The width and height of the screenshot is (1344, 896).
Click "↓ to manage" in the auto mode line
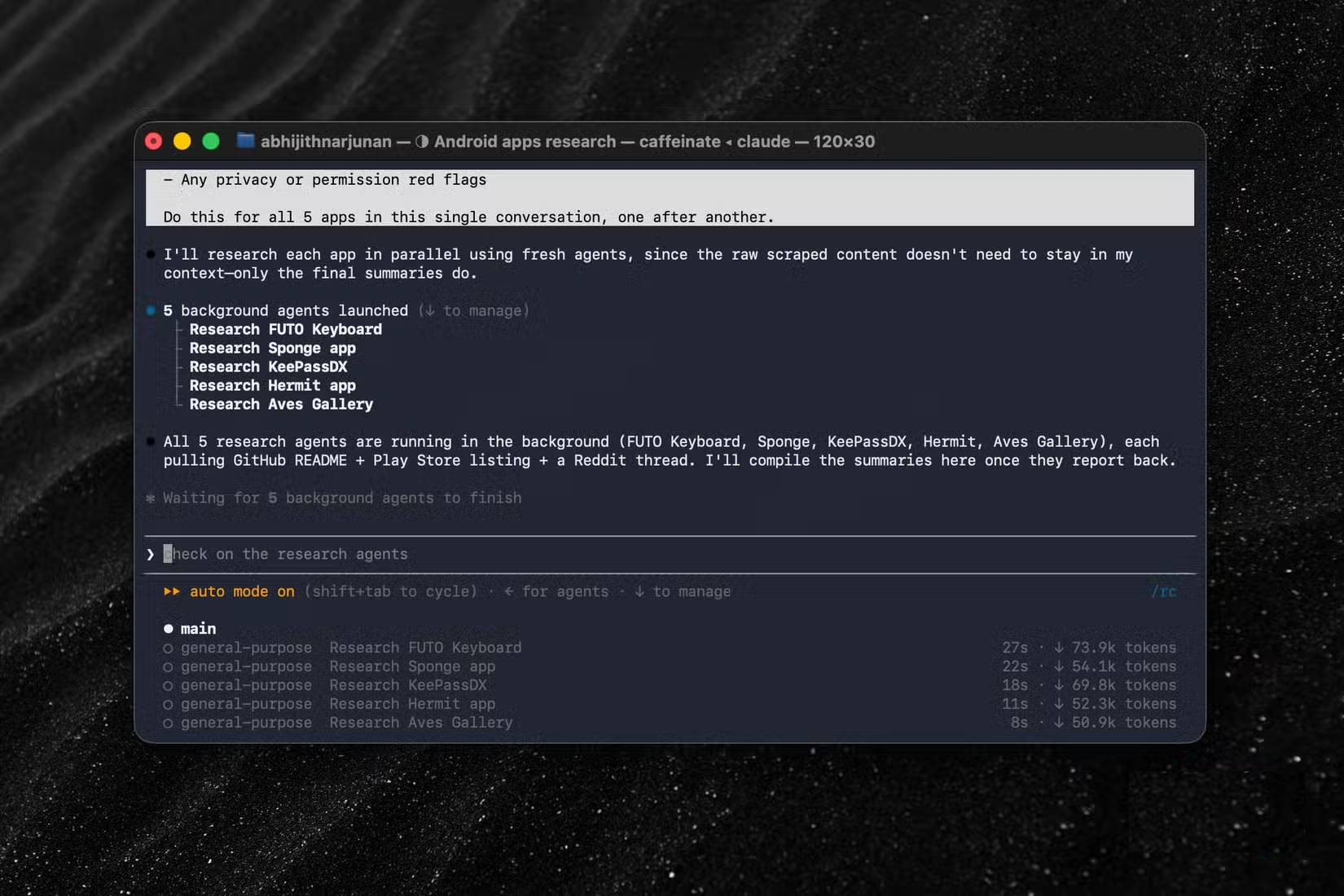point(683,591)
